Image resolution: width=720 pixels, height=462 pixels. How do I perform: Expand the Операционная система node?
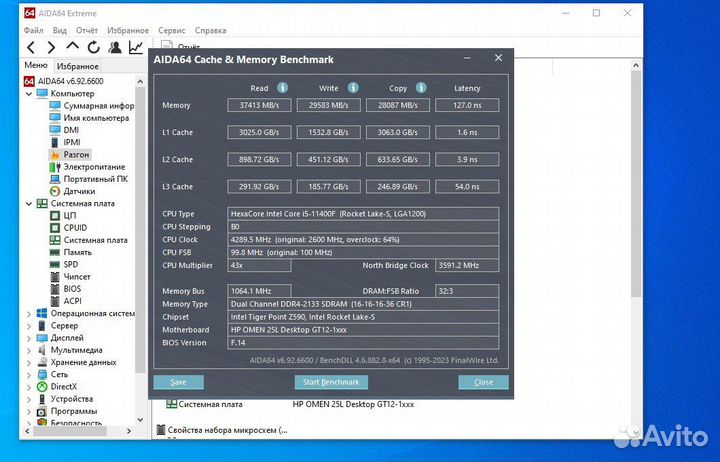[x=29, y=314]
